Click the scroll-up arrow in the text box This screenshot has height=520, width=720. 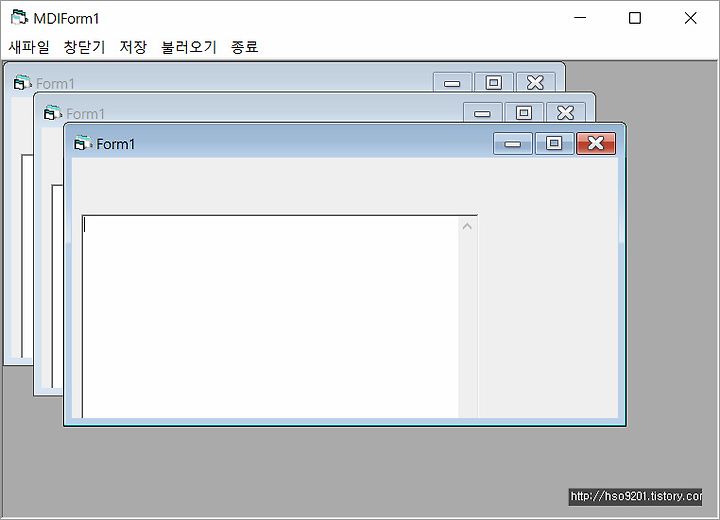pyautogui.click(x=467, y=226)
